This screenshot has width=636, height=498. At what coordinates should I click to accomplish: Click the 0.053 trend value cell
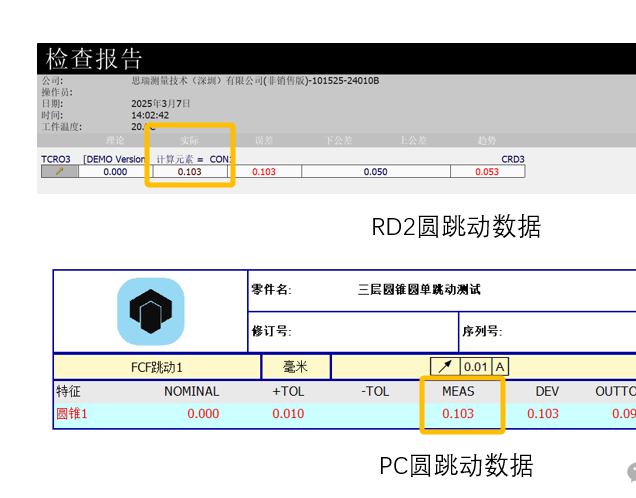(487, 172)
